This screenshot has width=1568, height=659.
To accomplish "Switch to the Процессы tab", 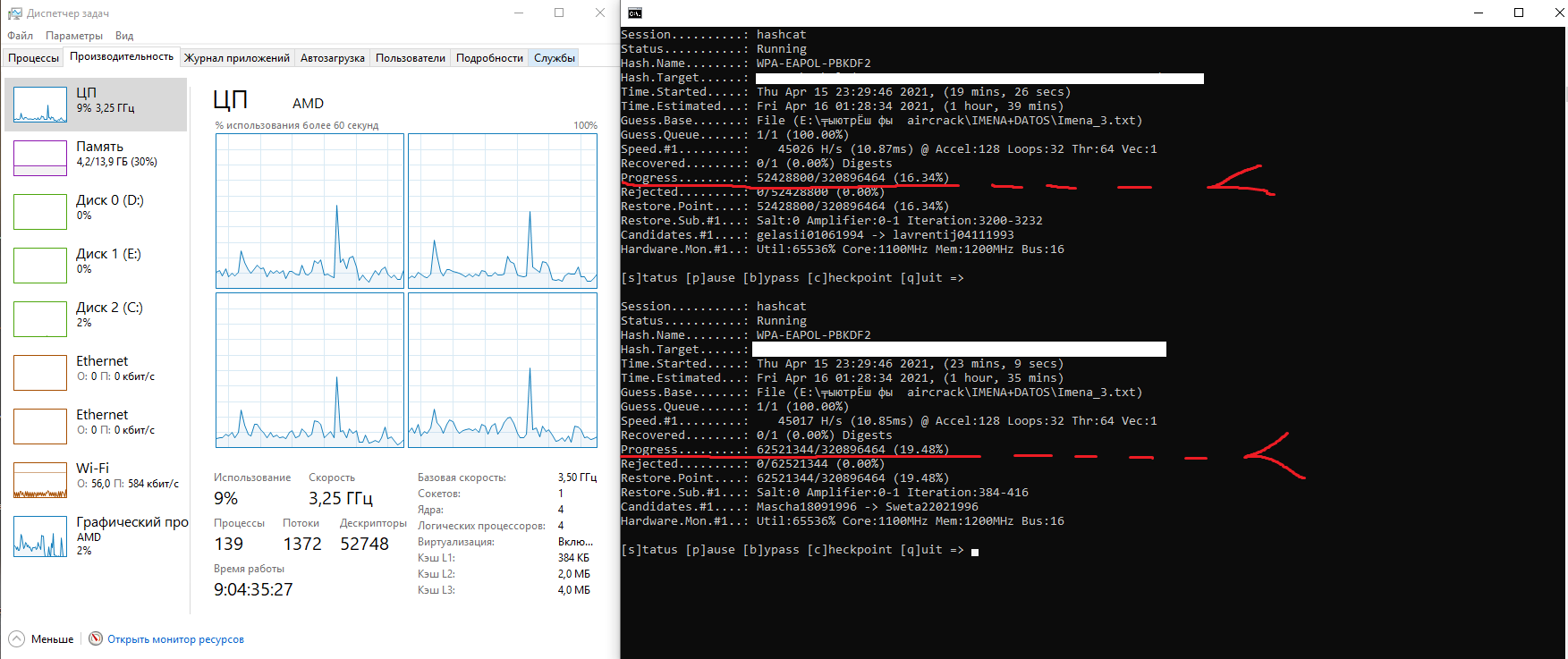I will tap(34, 58).
